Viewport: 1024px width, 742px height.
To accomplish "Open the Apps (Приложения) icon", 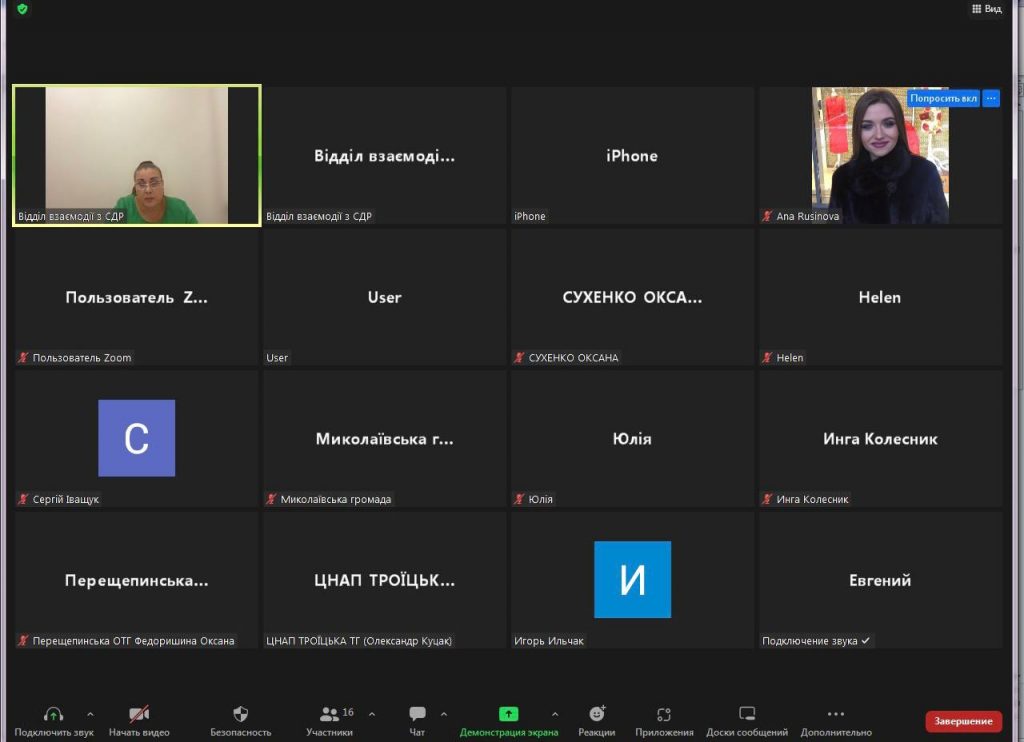I will 664,714.
